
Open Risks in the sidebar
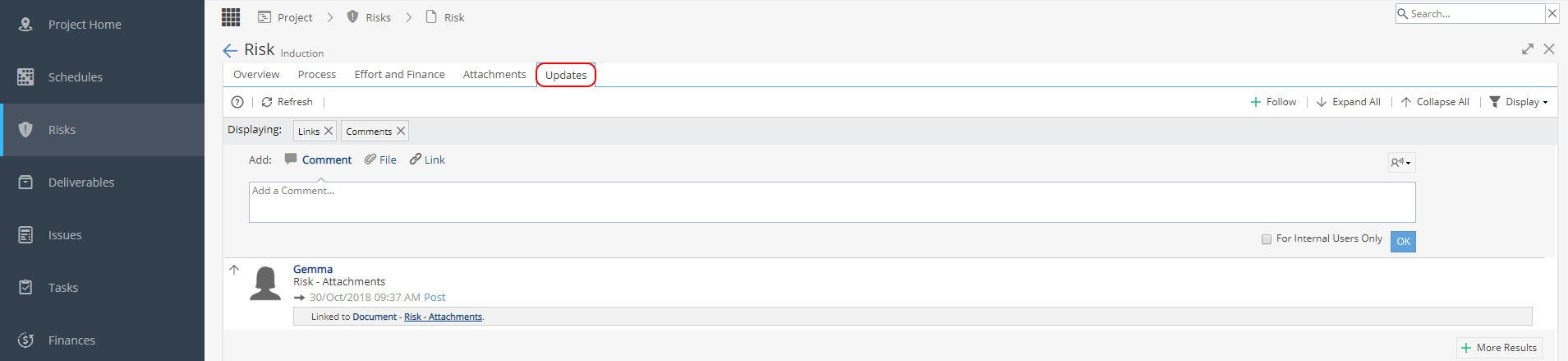[x=102, y=130]
